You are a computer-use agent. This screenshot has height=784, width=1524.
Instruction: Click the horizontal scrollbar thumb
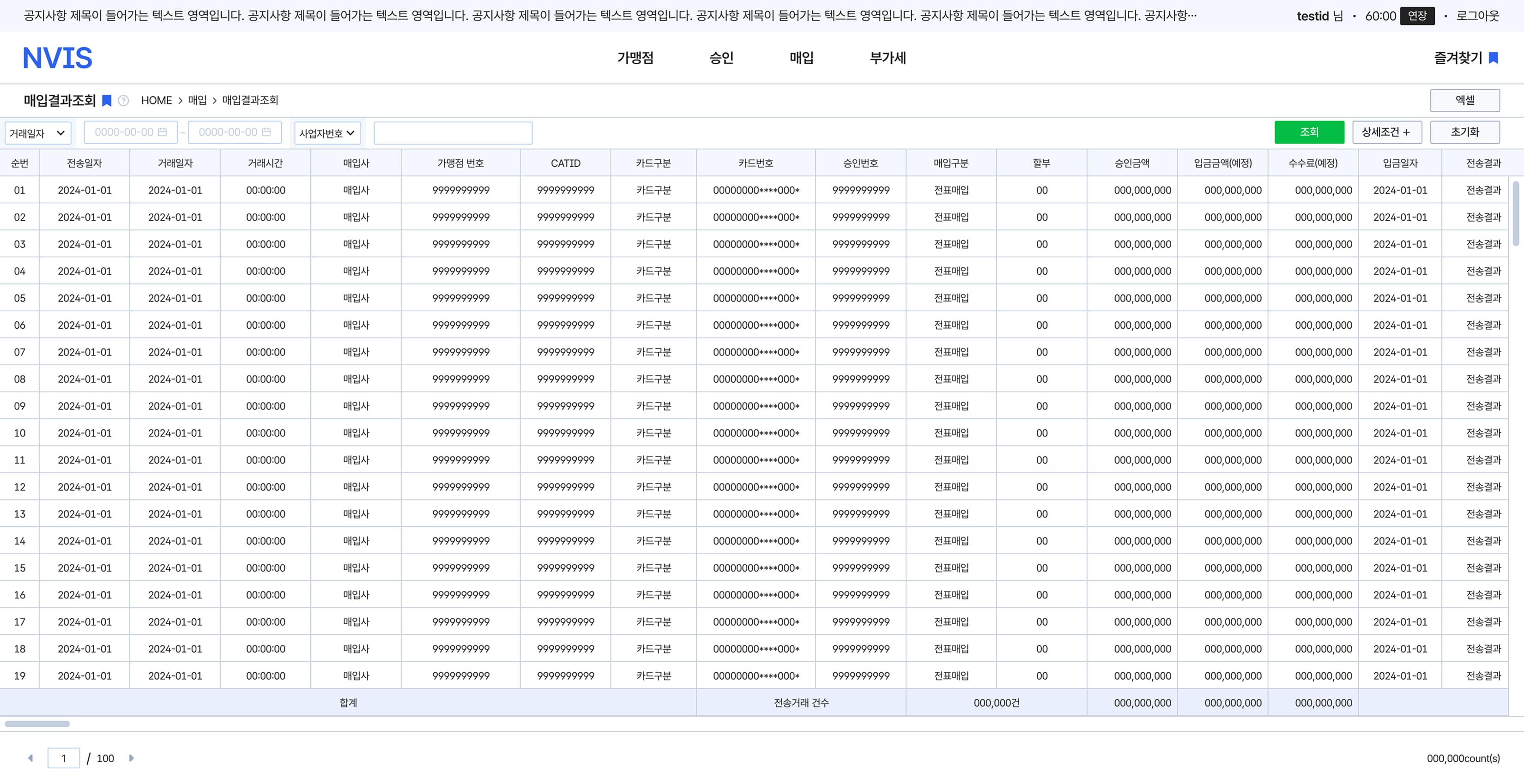point(37,724)
